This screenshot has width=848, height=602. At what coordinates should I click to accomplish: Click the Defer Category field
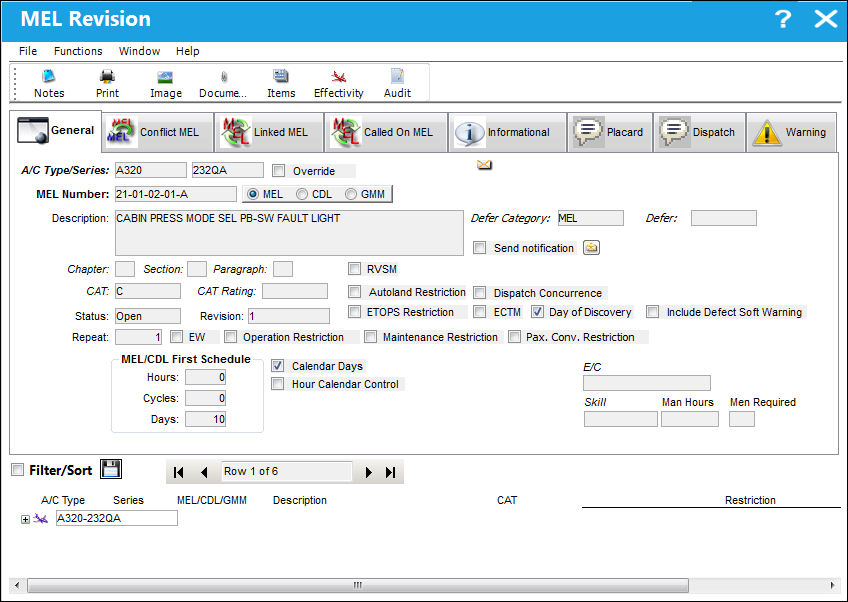point(591,218)
